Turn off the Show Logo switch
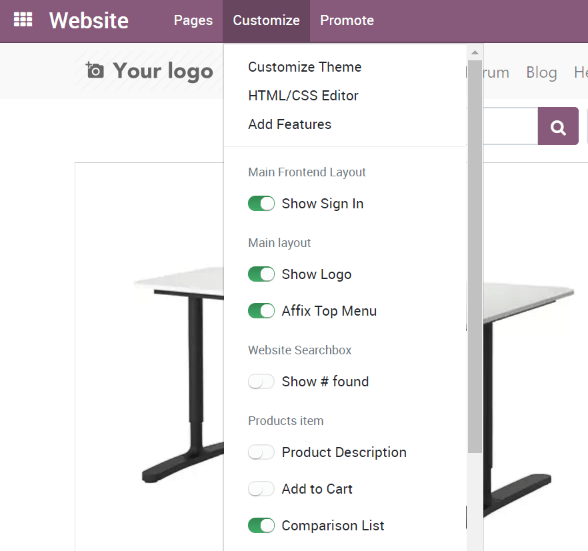 261,274
